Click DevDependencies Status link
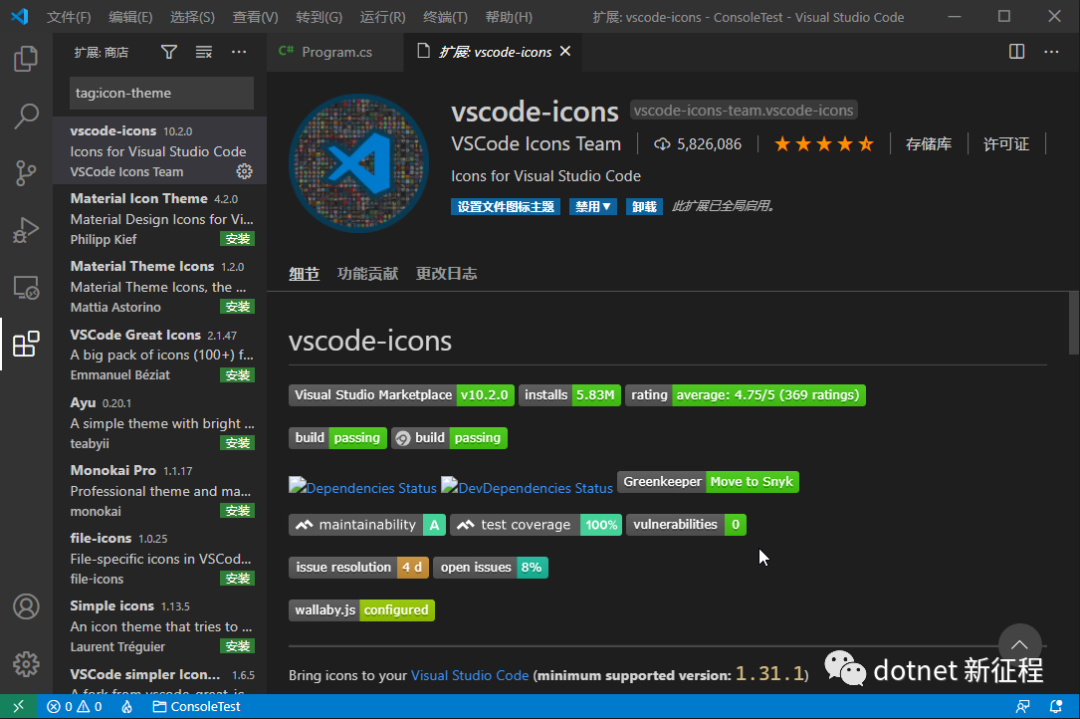Image resolution: width=1080 pixels, height=719 pixels. [527, 487]
